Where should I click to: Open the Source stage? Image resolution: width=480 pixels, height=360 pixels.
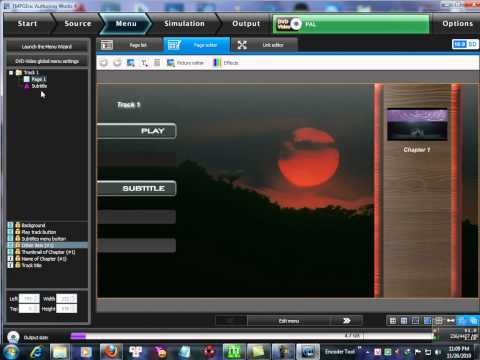(x=78, y=24)
